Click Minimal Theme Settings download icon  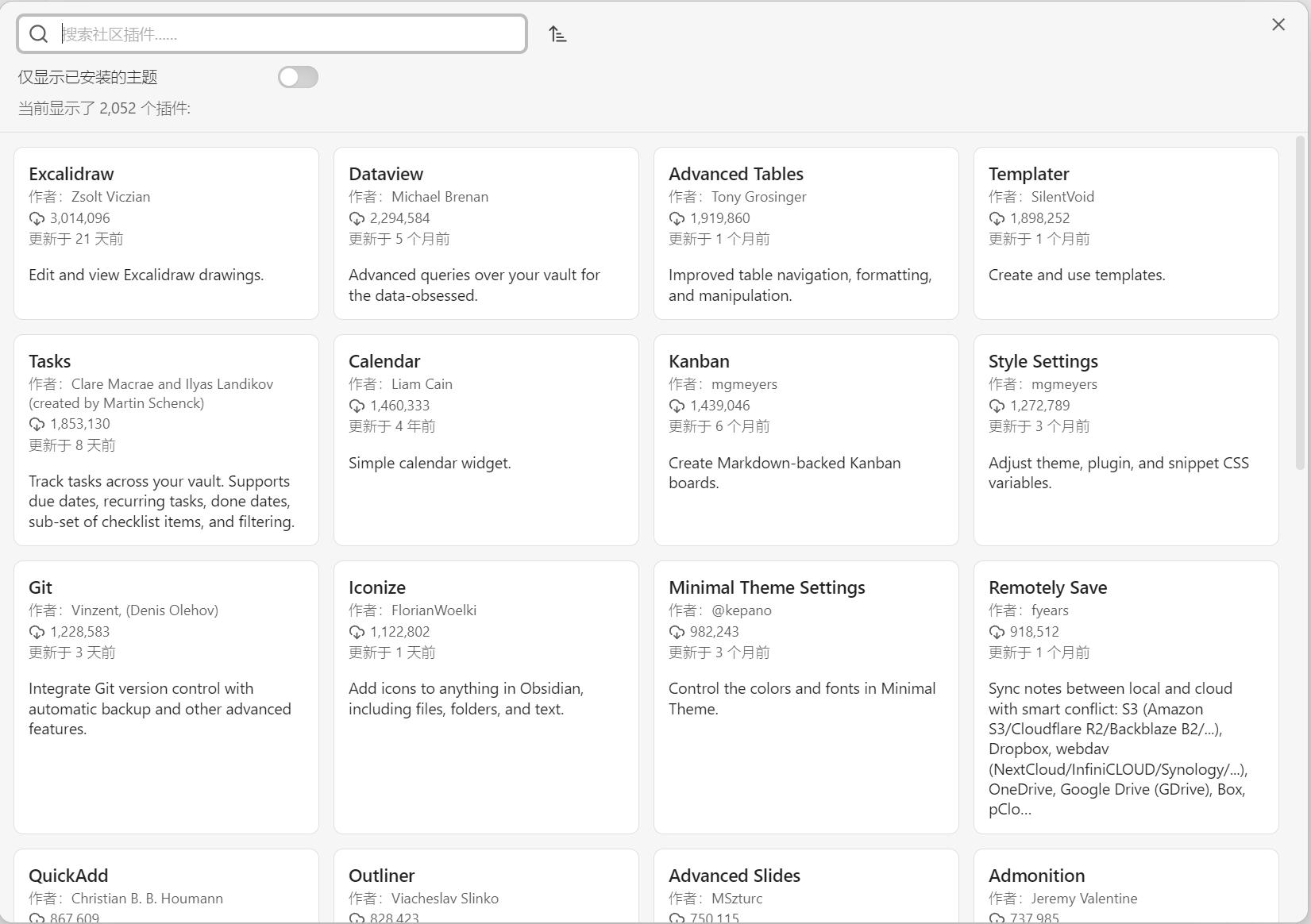pyautogui.click(x=677, y=632)
